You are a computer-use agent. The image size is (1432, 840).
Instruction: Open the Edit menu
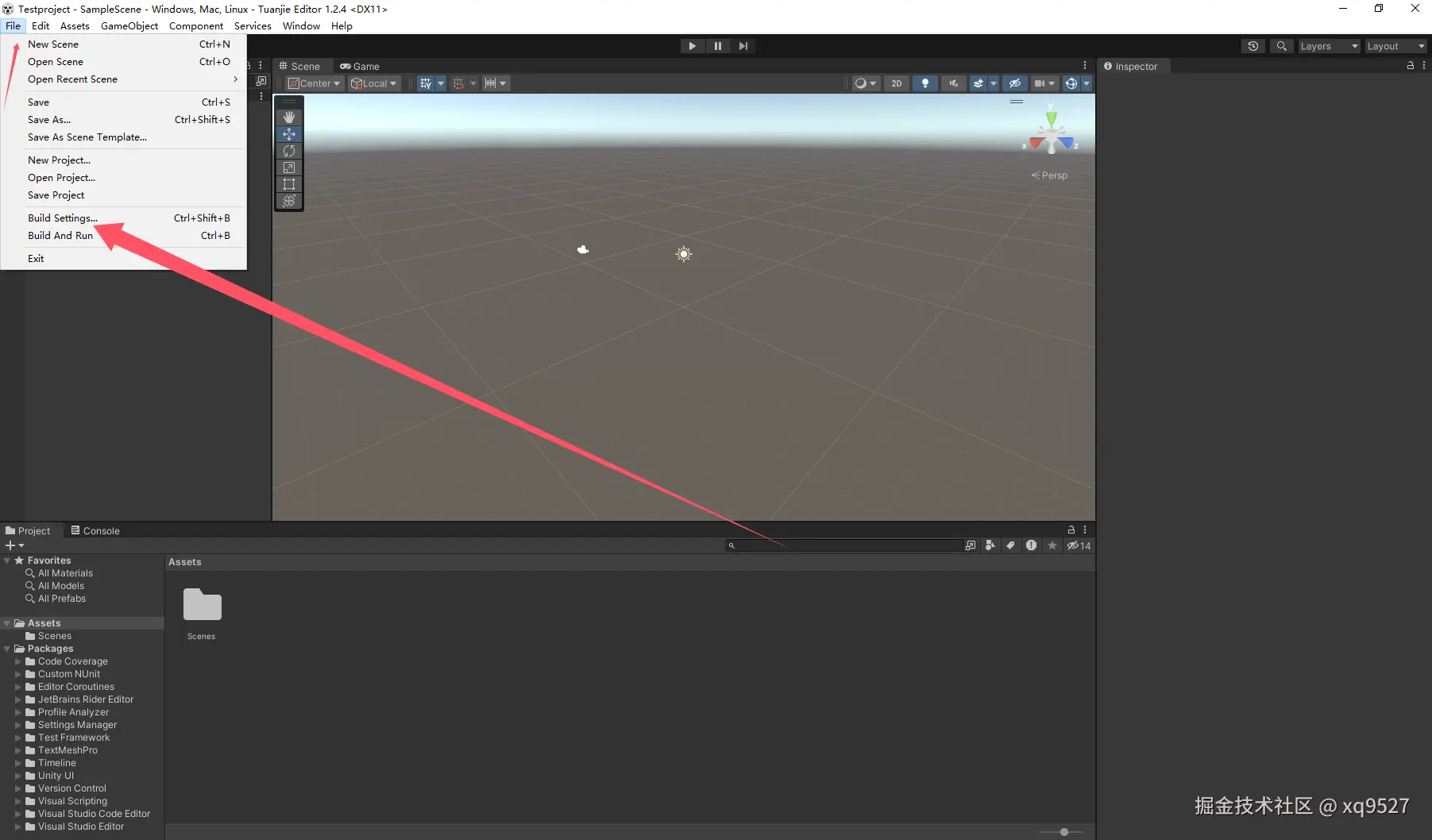click(41, 25)
